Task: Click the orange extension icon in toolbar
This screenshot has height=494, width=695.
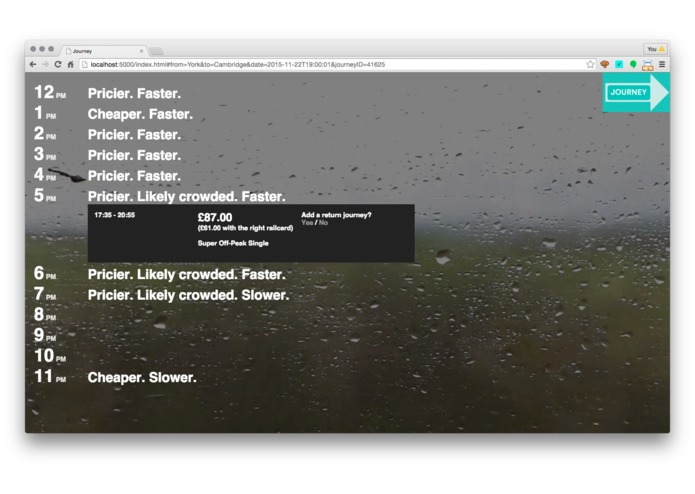Action: (x=605, y=64)
